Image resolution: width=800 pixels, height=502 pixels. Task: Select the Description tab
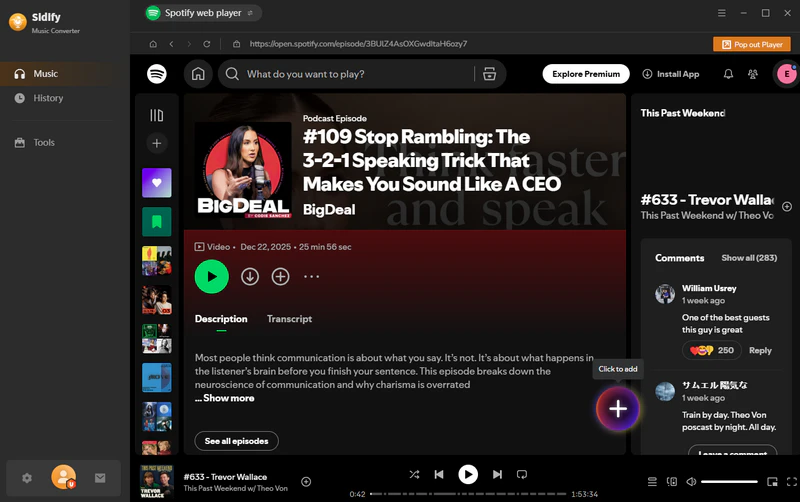pyautogui.click(x=221, y=319)
